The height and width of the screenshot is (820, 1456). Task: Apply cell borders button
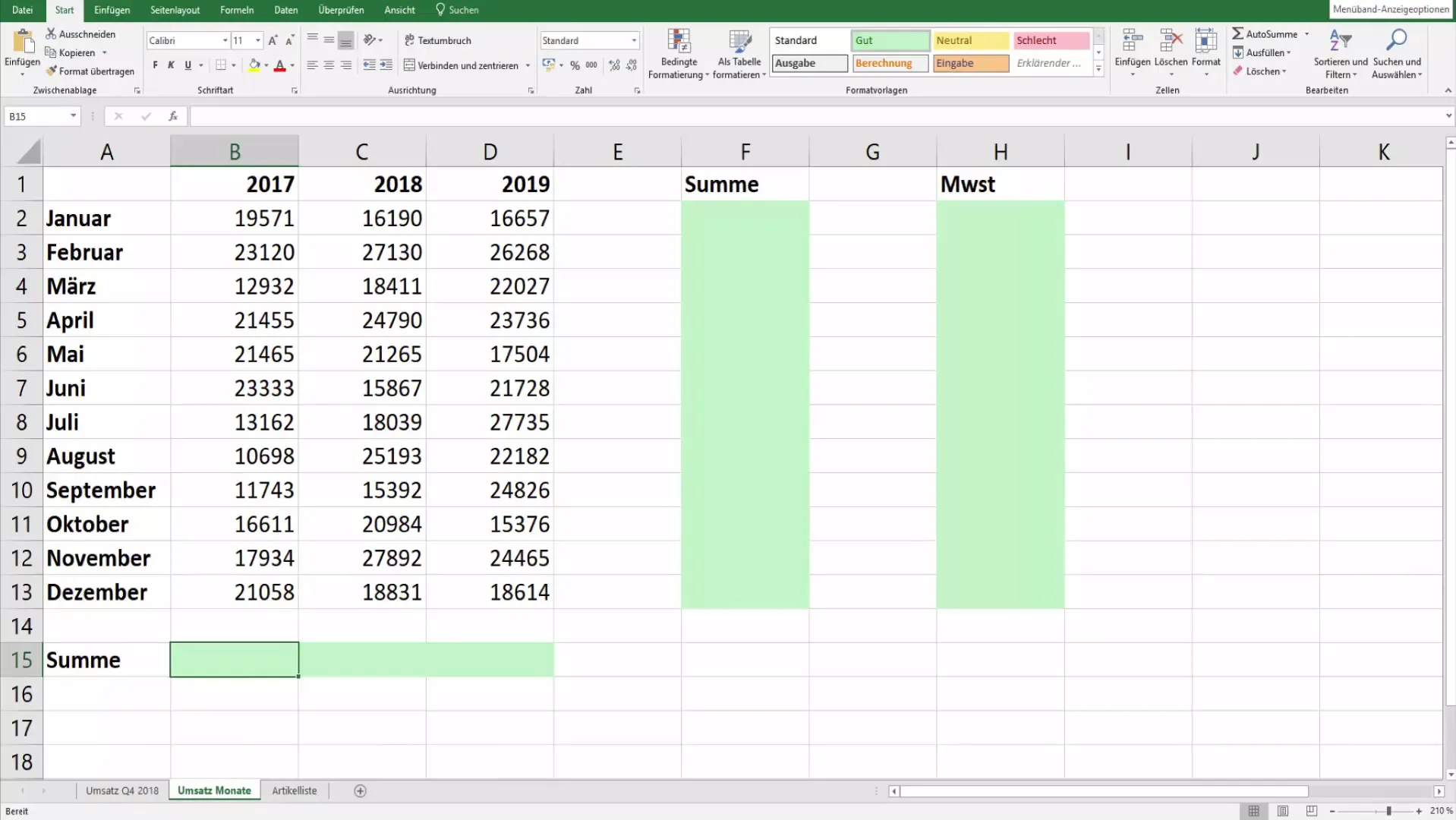click(221, 65)
